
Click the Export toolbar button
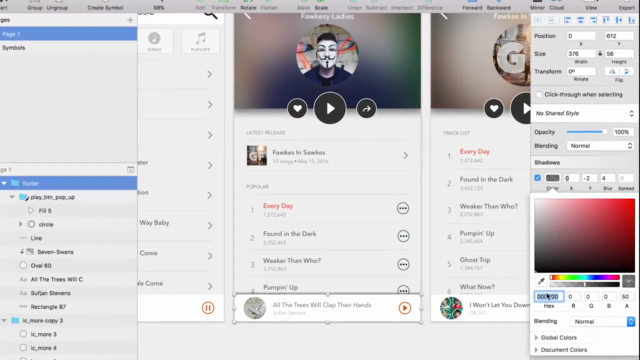point(627,6)
